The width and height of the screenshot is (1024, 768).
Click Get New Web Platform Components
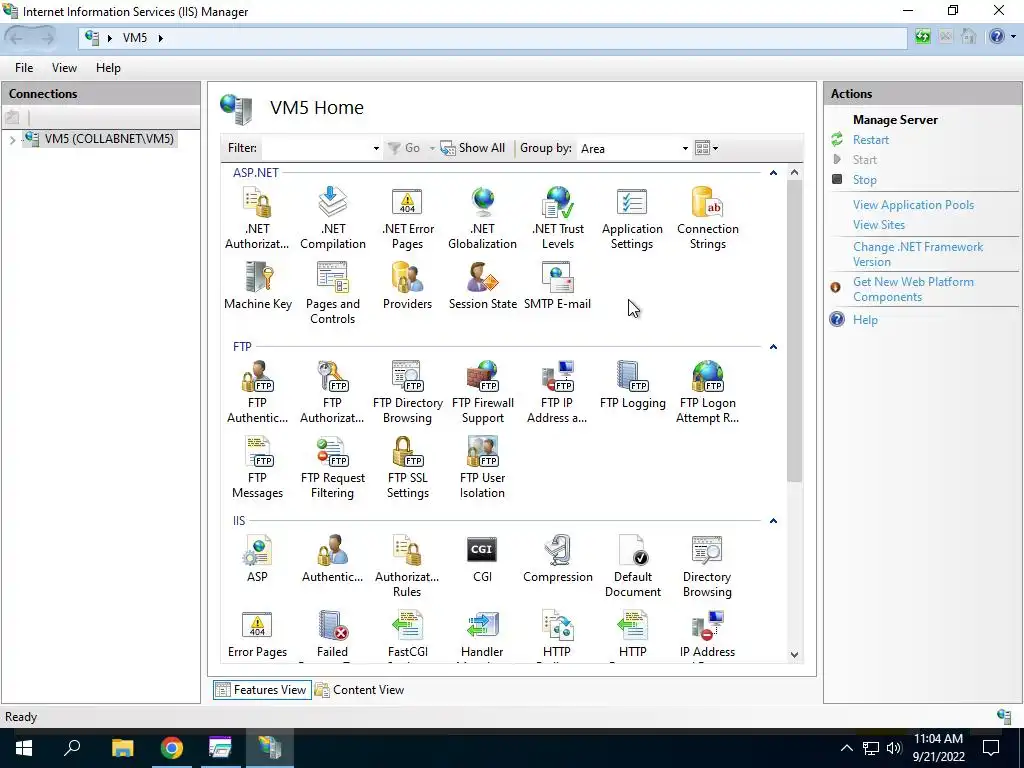pos(912,289)
